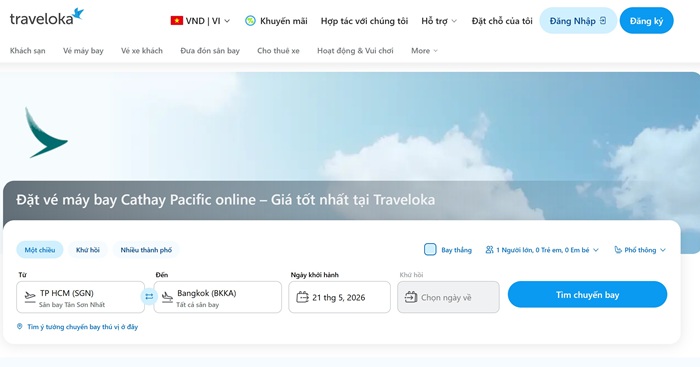This screenshot has height=367, width=700.
Task: Click the Đến field Bangkok (BKKA)
Action: [218, 297]
